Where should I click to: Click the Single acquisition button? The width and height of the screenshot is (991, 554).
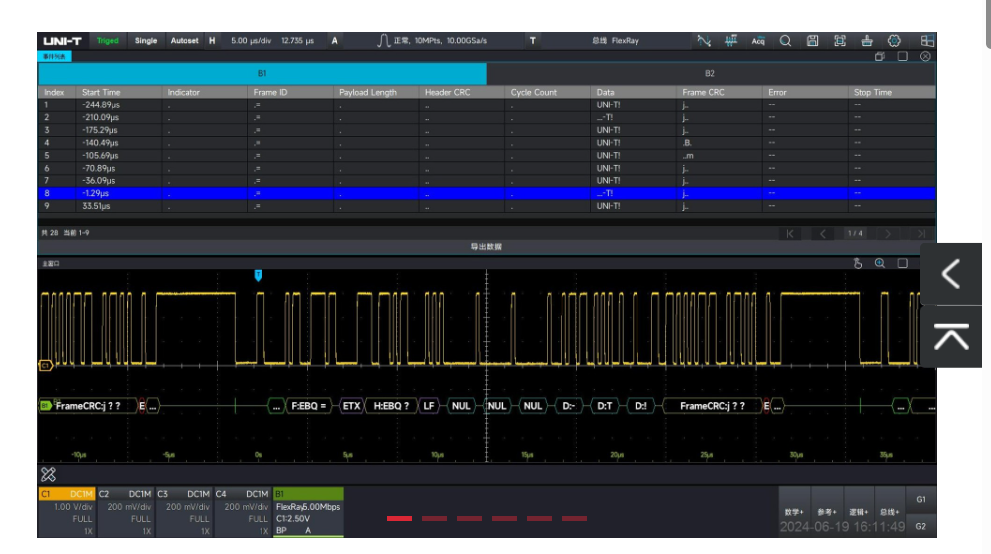click(145, 40)
